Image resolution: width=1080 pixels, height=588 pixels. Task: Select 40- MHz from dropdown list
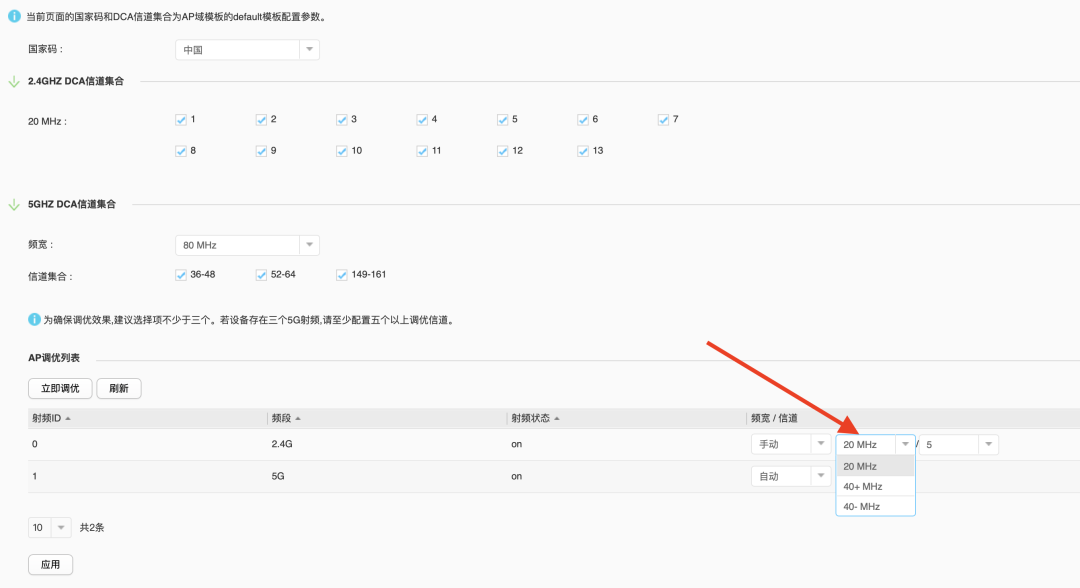point(875,506)
